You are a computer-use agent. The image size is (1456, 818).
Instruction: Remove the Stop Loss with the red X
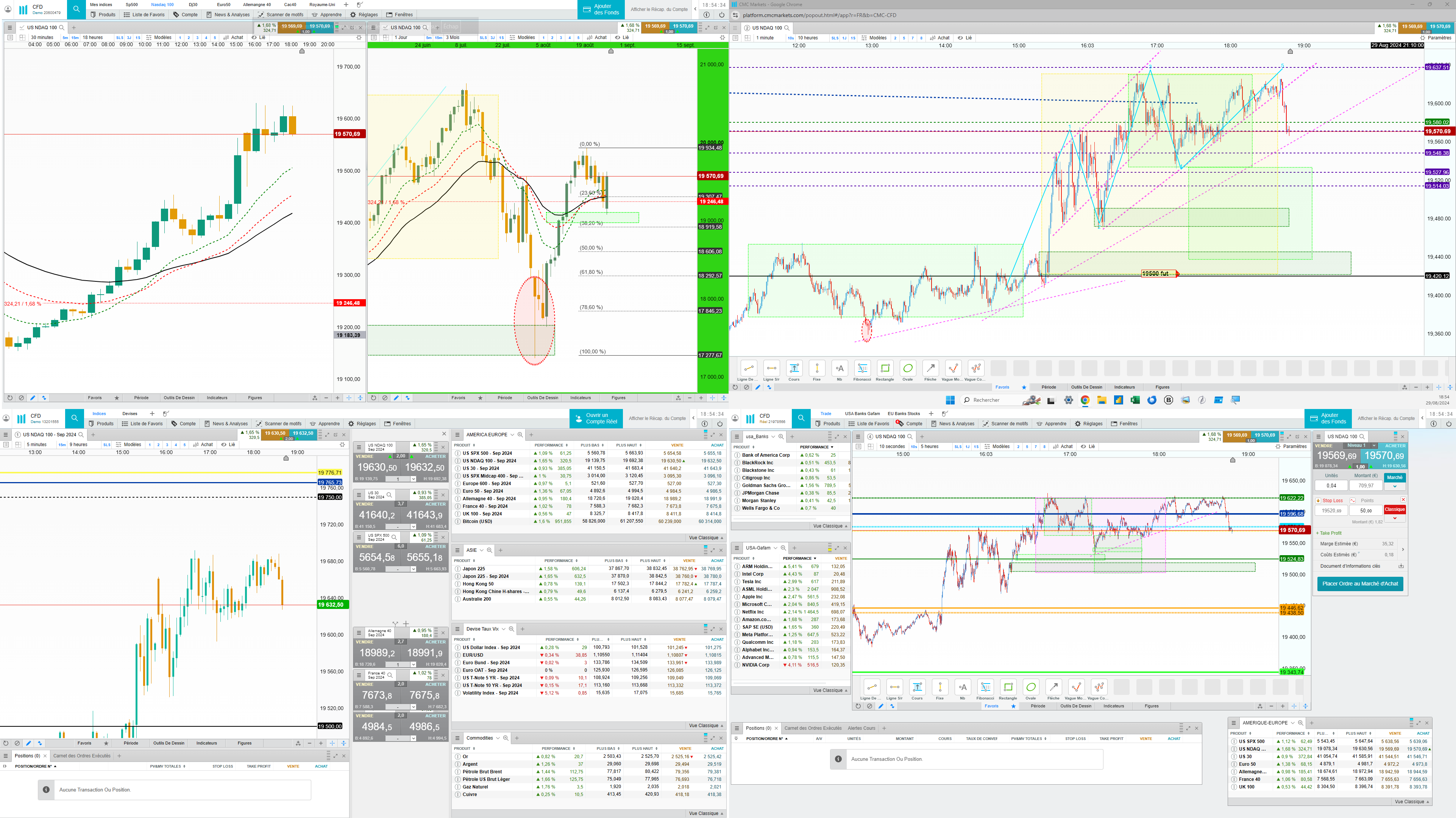tap(1403, 500)
